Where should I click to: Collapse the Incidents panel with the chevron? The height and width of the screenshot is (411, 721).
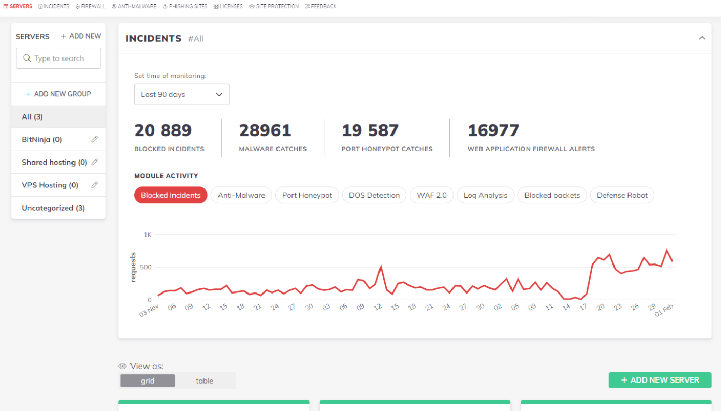point(701,38)
